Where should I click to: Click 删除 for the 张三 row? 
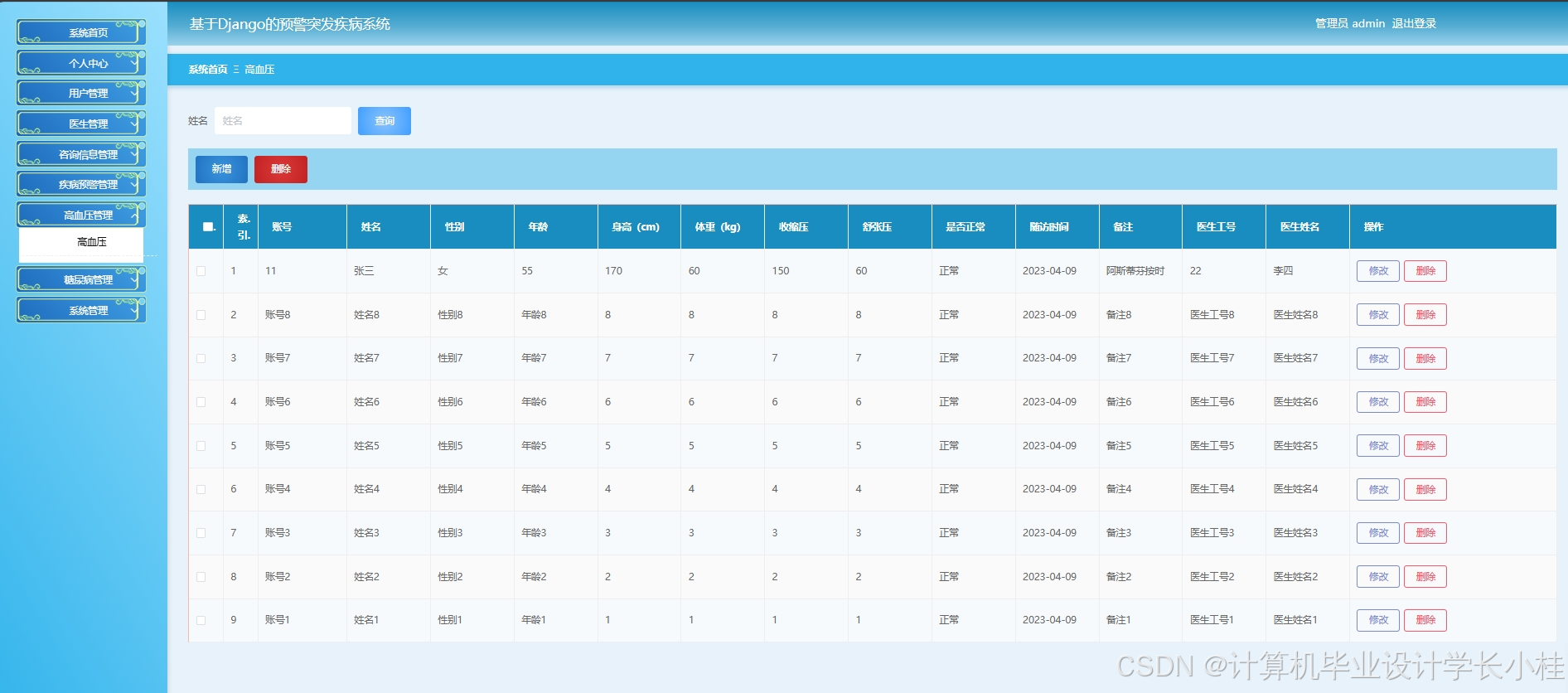click(1425, 271)
